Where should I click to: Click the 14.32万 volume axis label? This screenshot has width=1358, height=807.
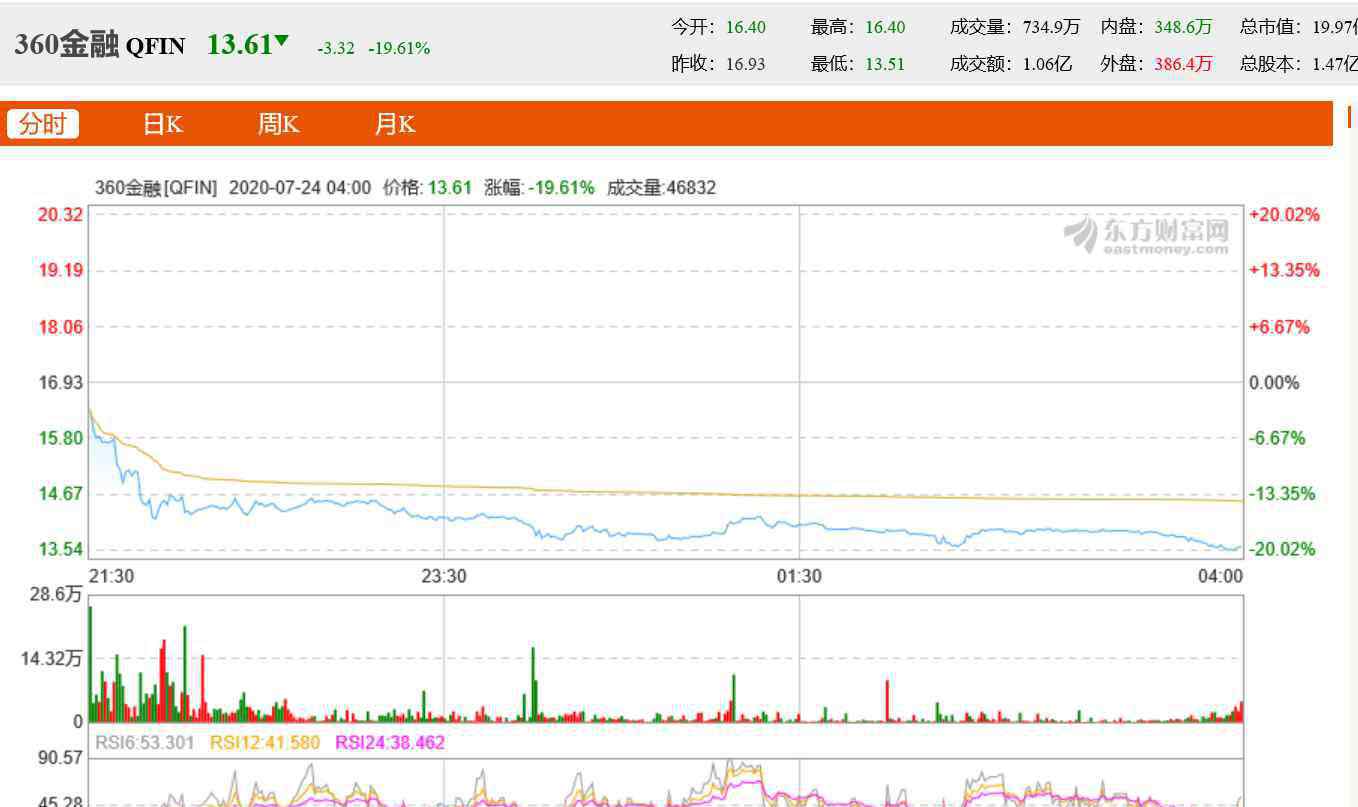(x=51, y=658)
